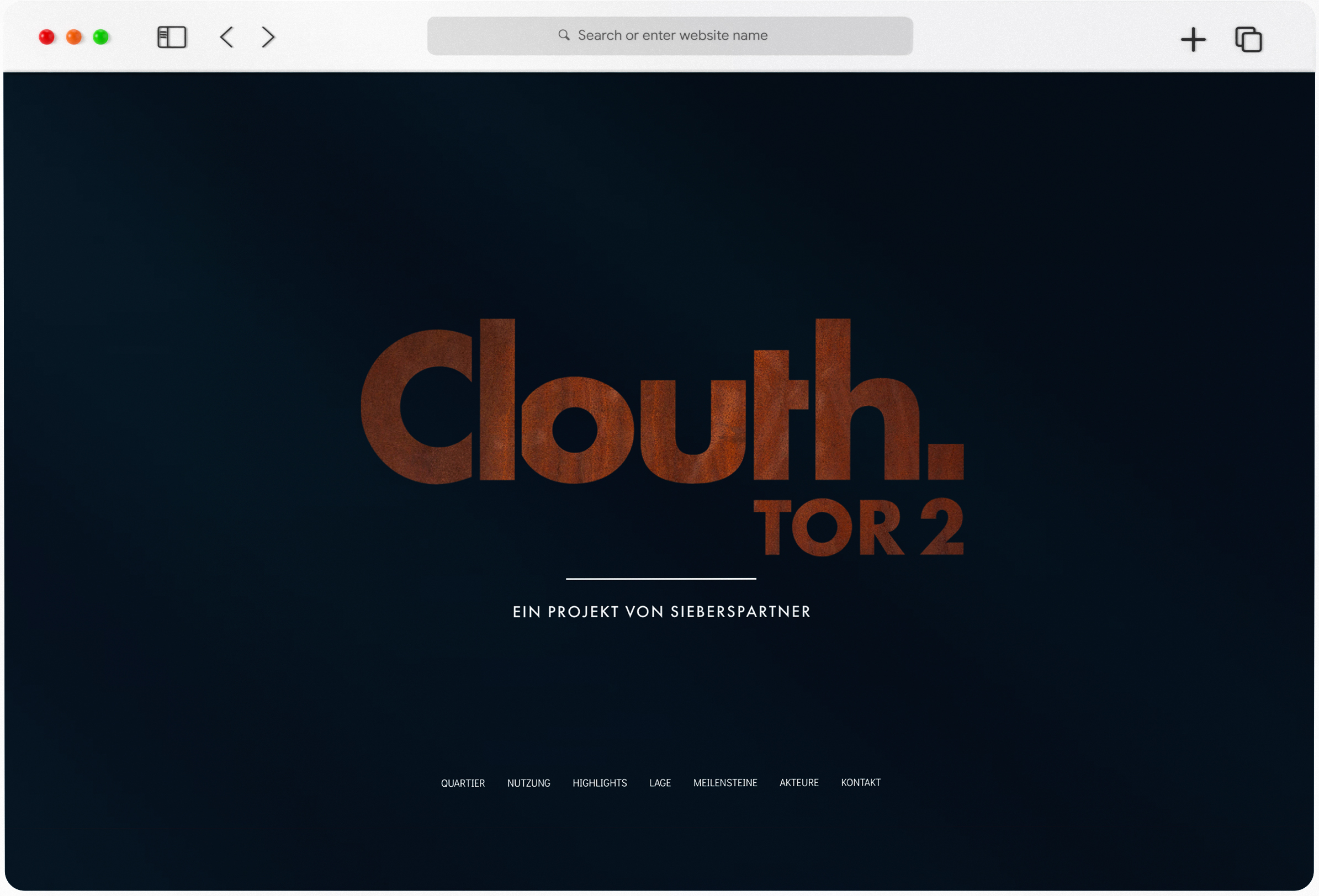The width and height of the screenshot is (1319, 896).
Task: Click the EIN PROJEKT VON SIEBERSPARTNER text
Action: coord(661,612)
